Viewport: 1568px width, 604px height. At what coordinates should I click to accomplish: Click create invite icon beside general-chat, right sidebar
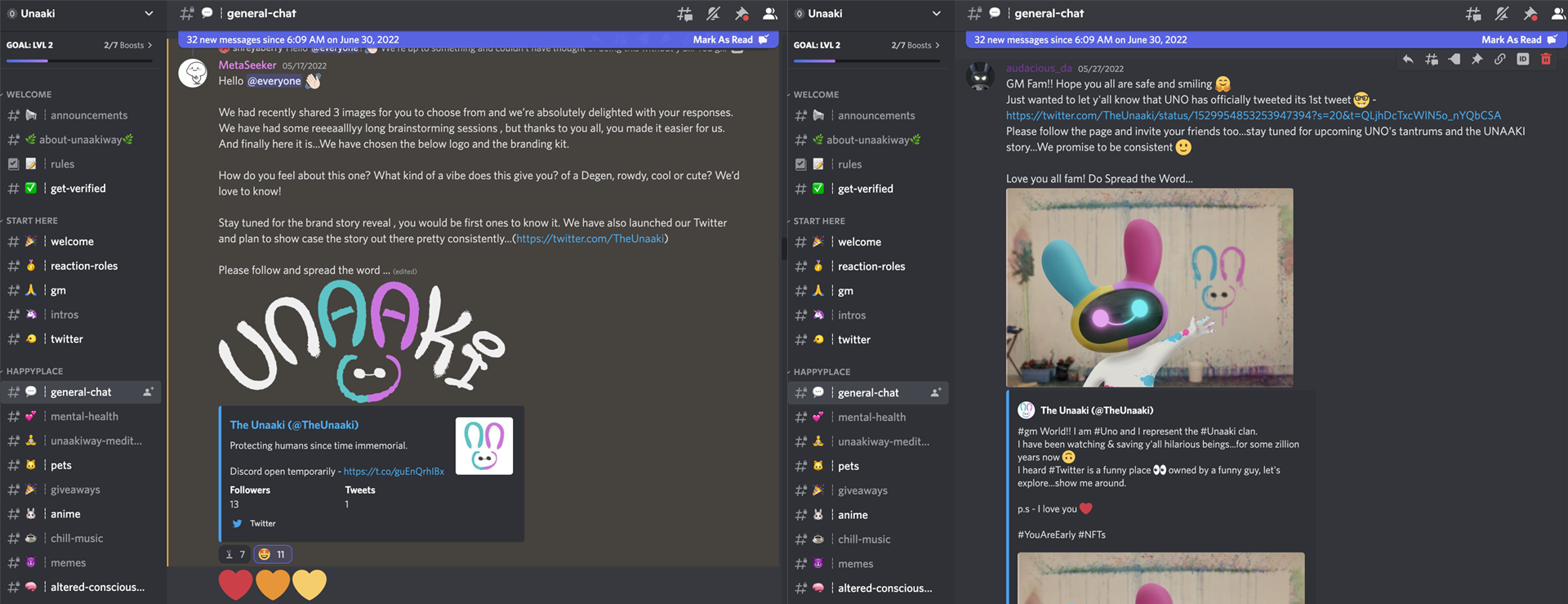click(935, 393)
